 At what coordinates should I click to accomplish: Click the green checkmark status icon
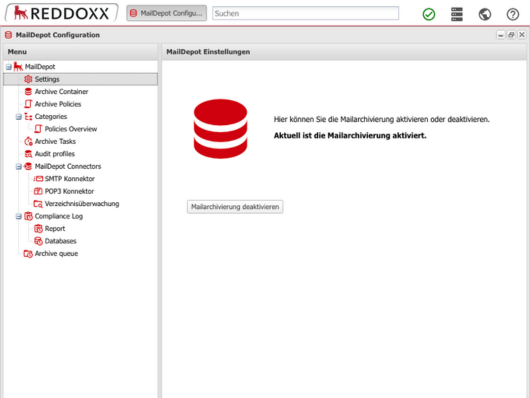[429, 14]
